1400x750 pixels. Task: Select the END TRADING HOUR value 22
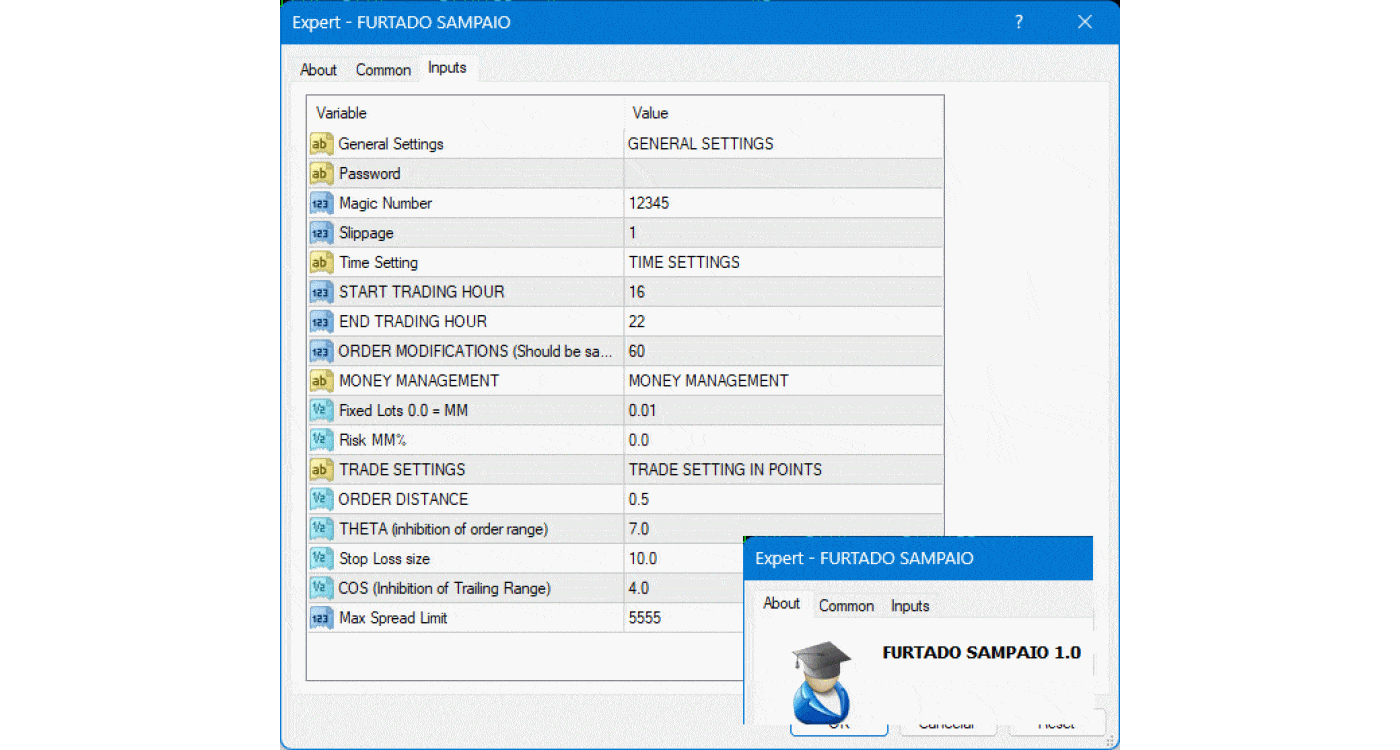(x=637, y=322)
